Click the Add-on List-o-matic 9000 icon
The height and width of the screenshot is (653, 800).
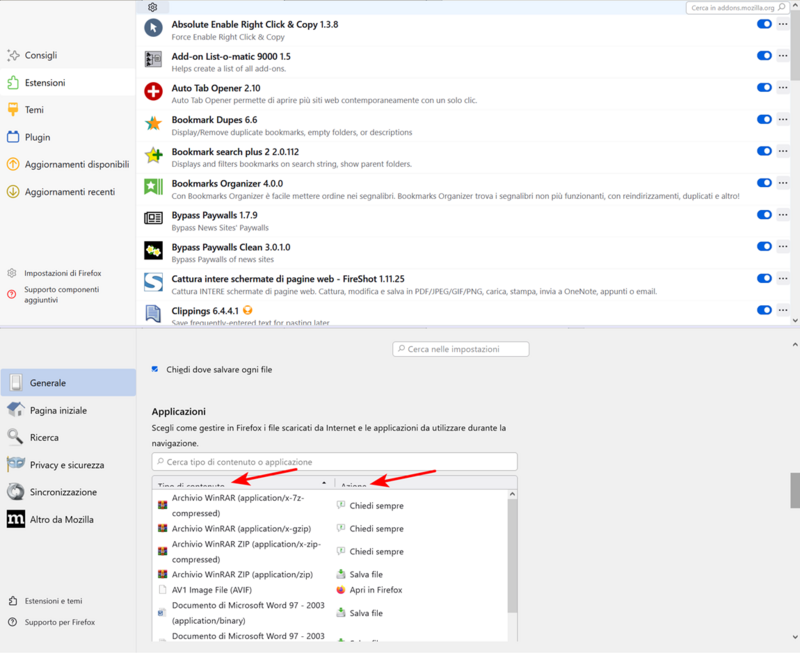153,59
